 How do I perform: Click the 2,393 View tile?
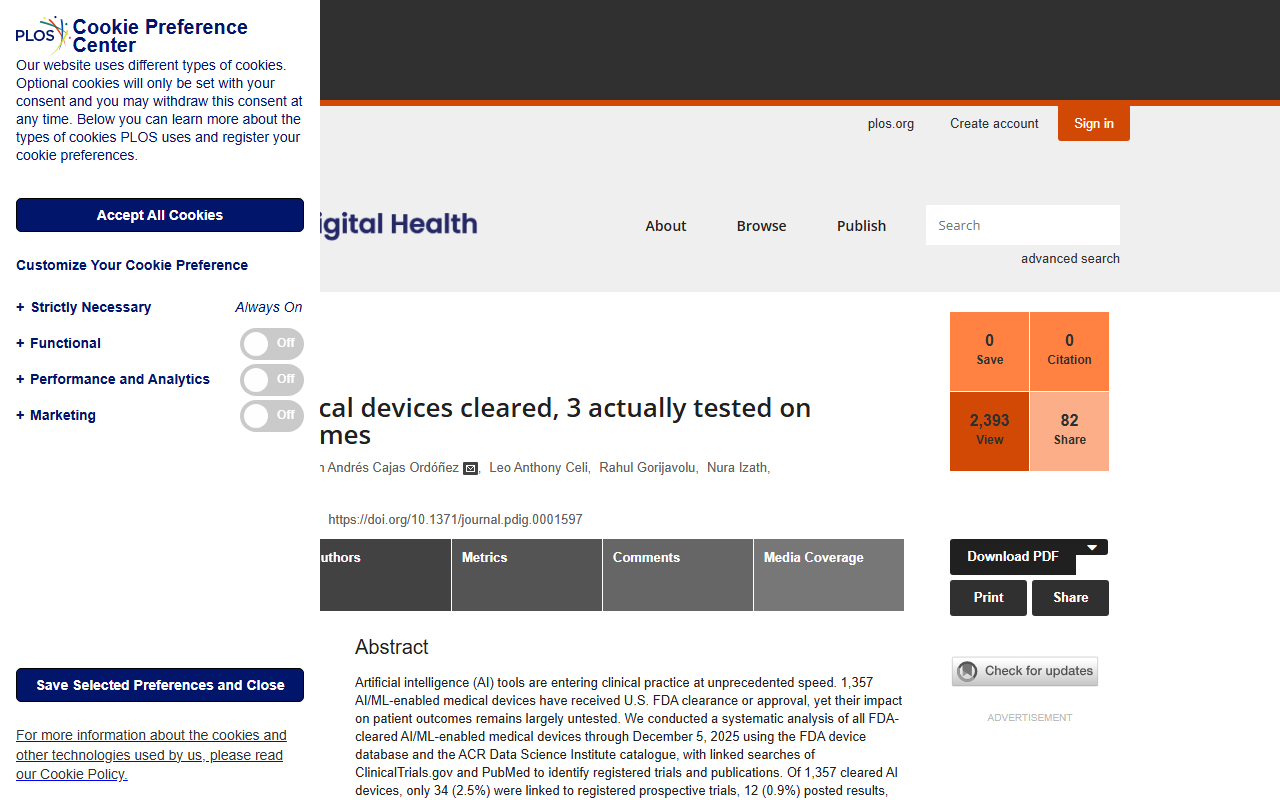tap(989, 431)
